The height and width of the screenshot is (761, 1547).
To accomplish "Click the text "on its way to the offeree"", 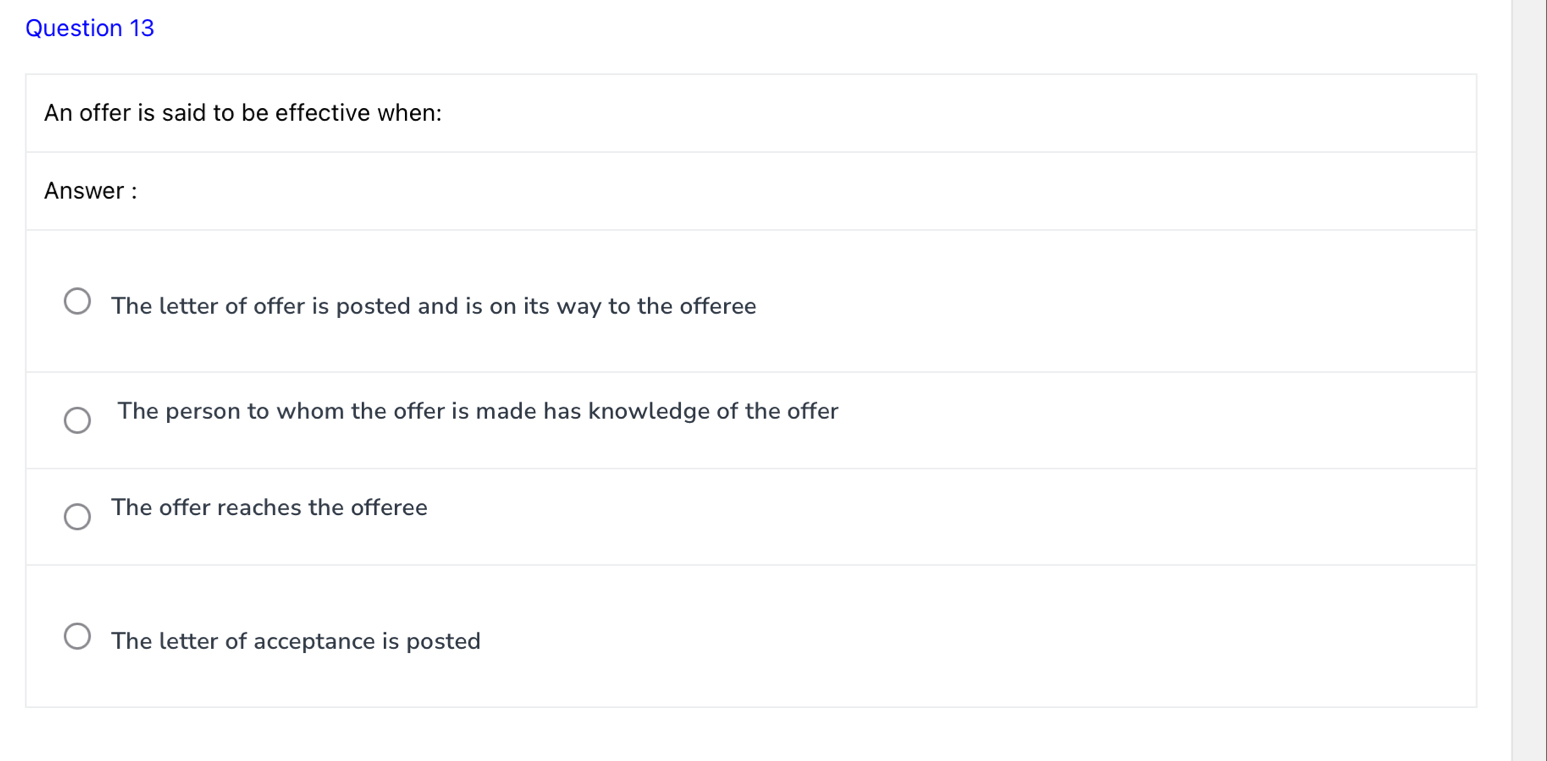I will pos(620,306).
